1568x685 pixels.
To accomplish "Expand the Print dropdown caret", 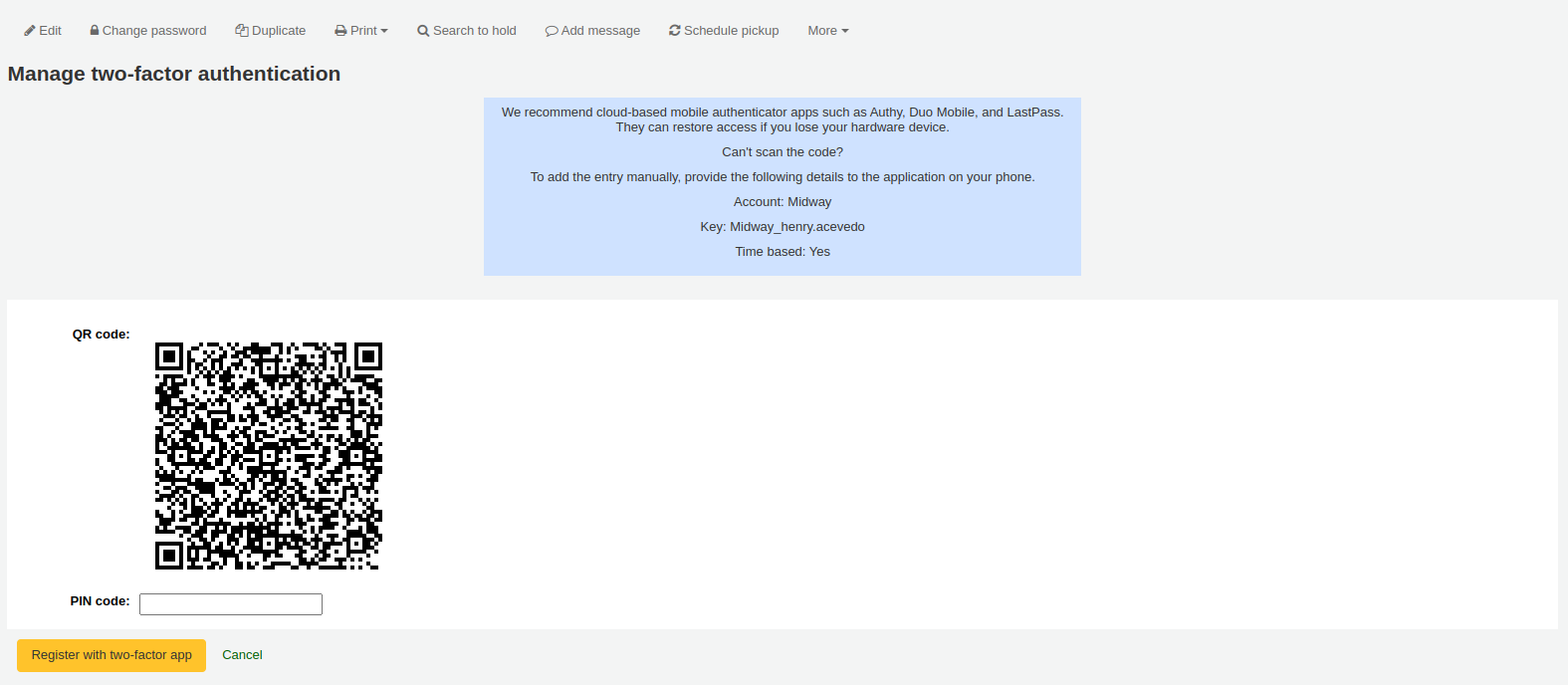I will click(x=384, y=31).
